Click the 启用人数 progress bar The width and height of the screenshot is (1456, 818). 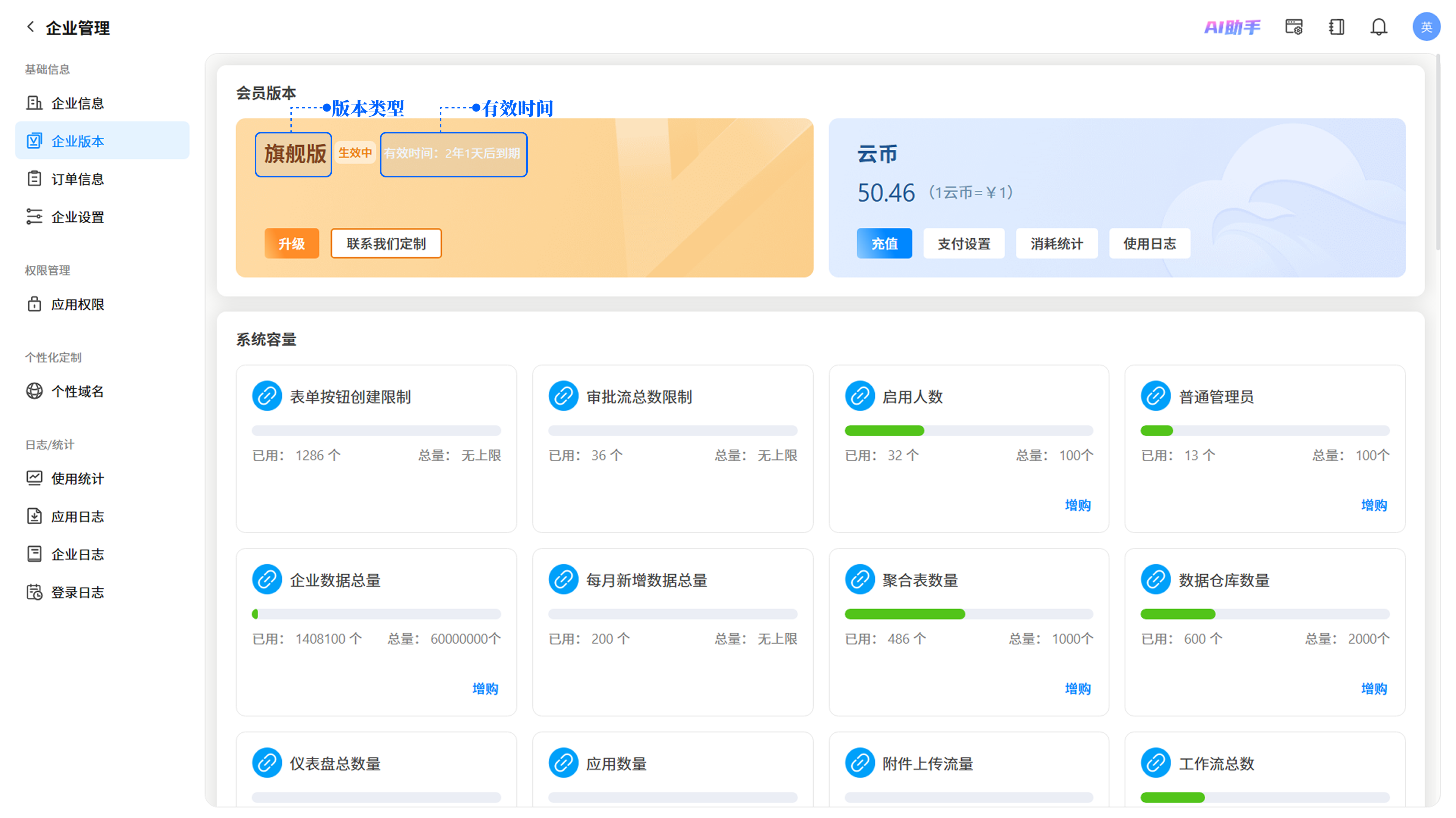coord(969,431)
